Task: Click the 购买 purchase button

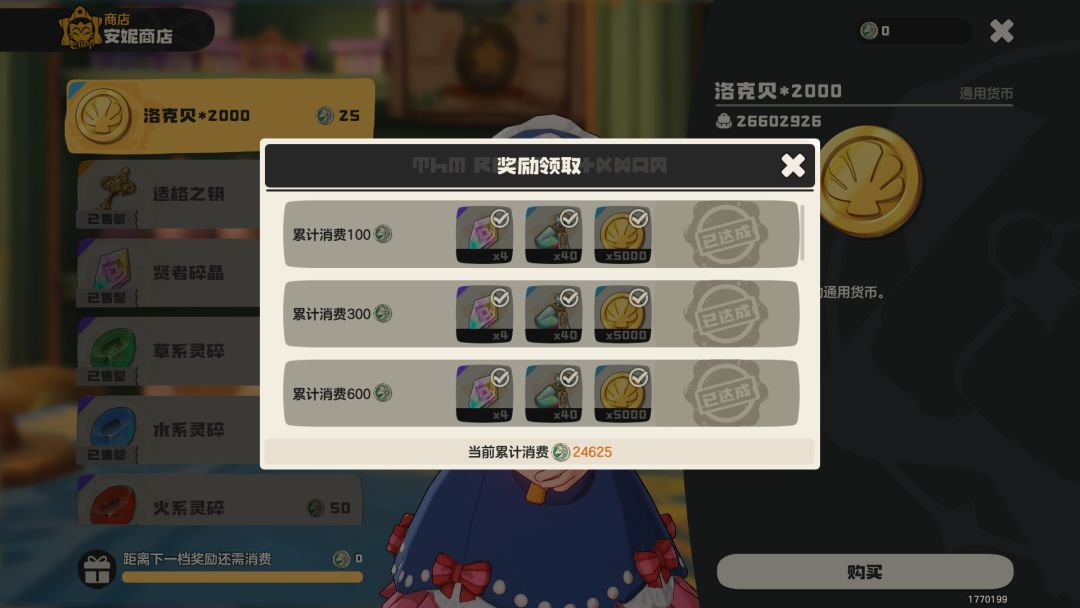Action: 865,572
